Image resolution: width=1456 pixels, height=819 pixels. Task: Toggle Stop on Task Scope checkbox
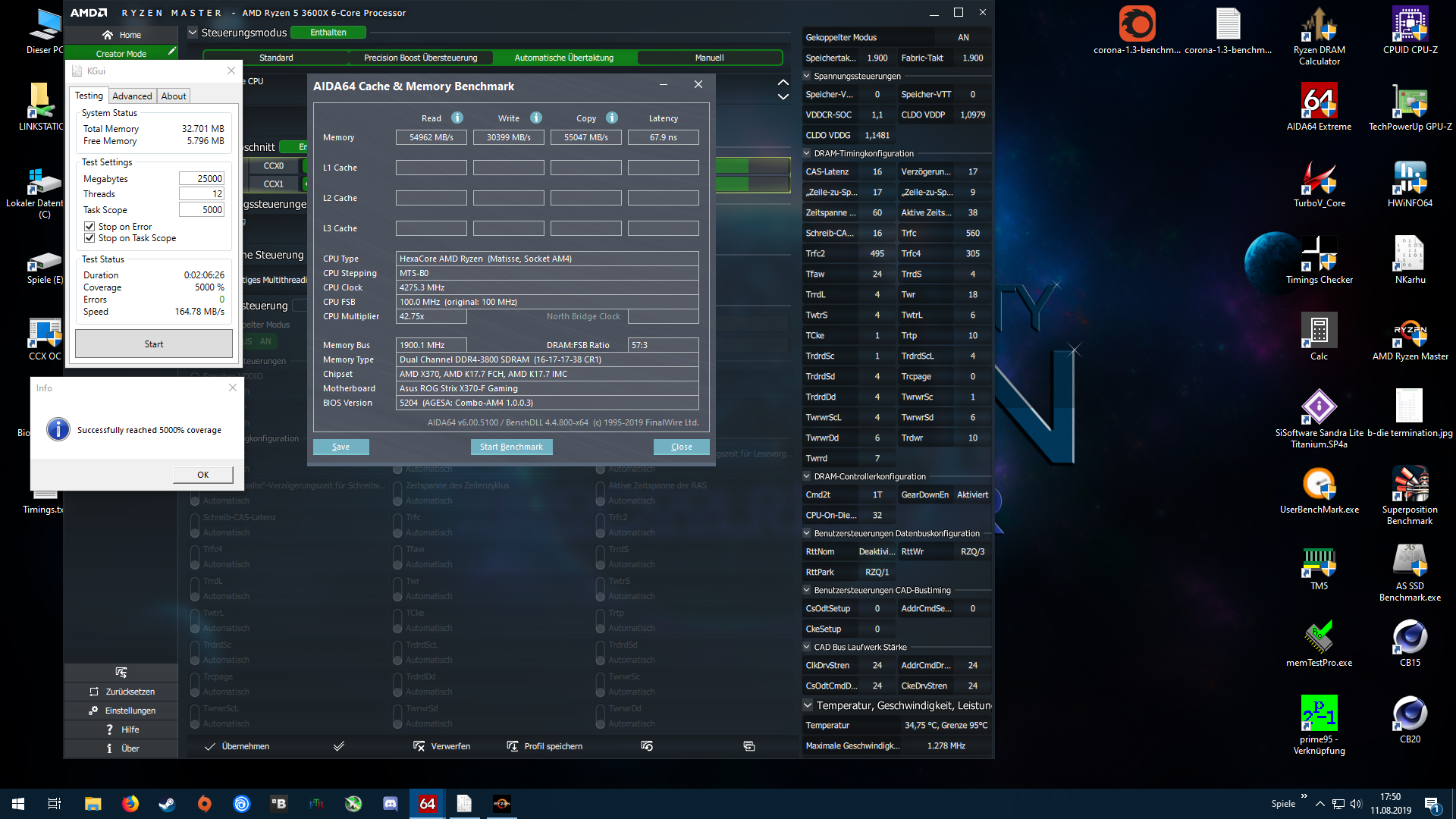click(x=89, y=238)
